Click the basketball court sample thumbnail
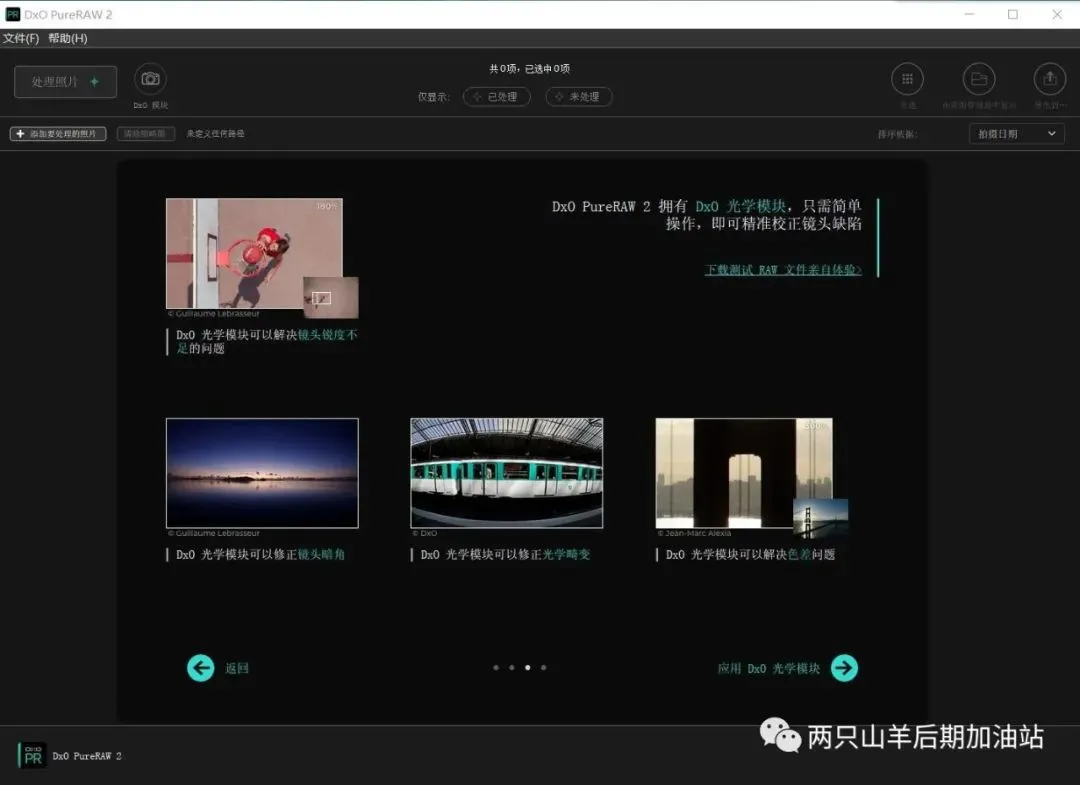Image resolution: width=1080 pixels, height=785 pixels. click(x=254, y=253)
